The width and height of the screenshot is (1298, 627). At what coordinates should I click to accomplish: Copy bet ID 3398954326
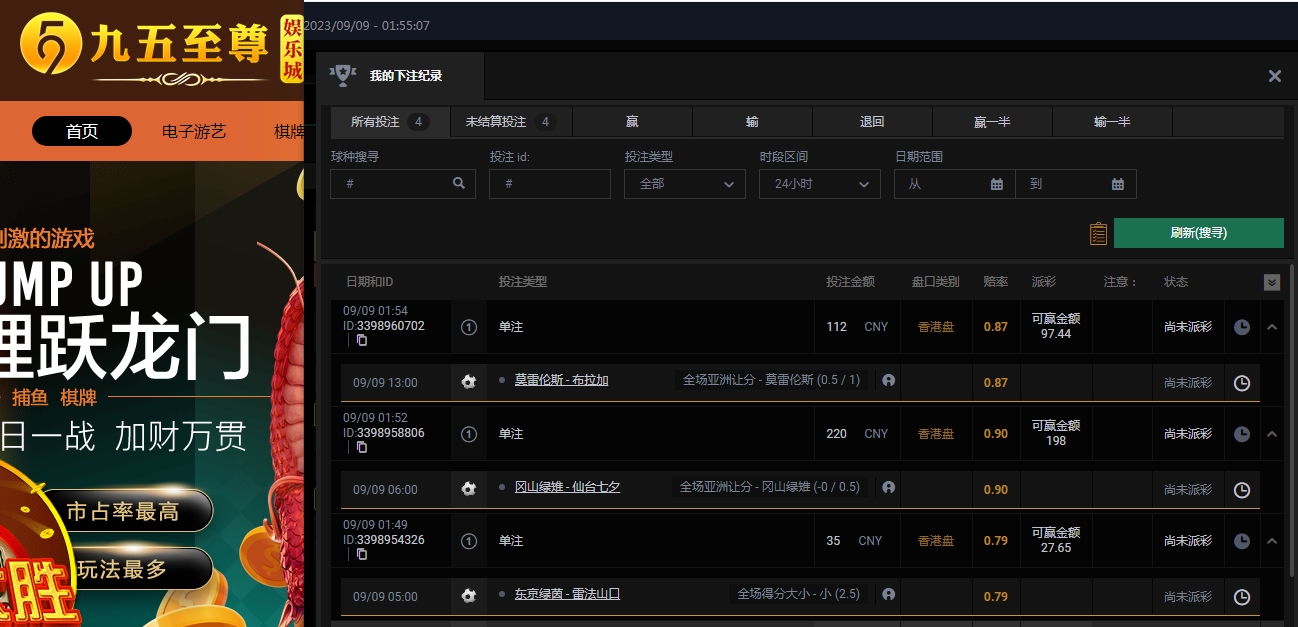click(x=362, y=554)
